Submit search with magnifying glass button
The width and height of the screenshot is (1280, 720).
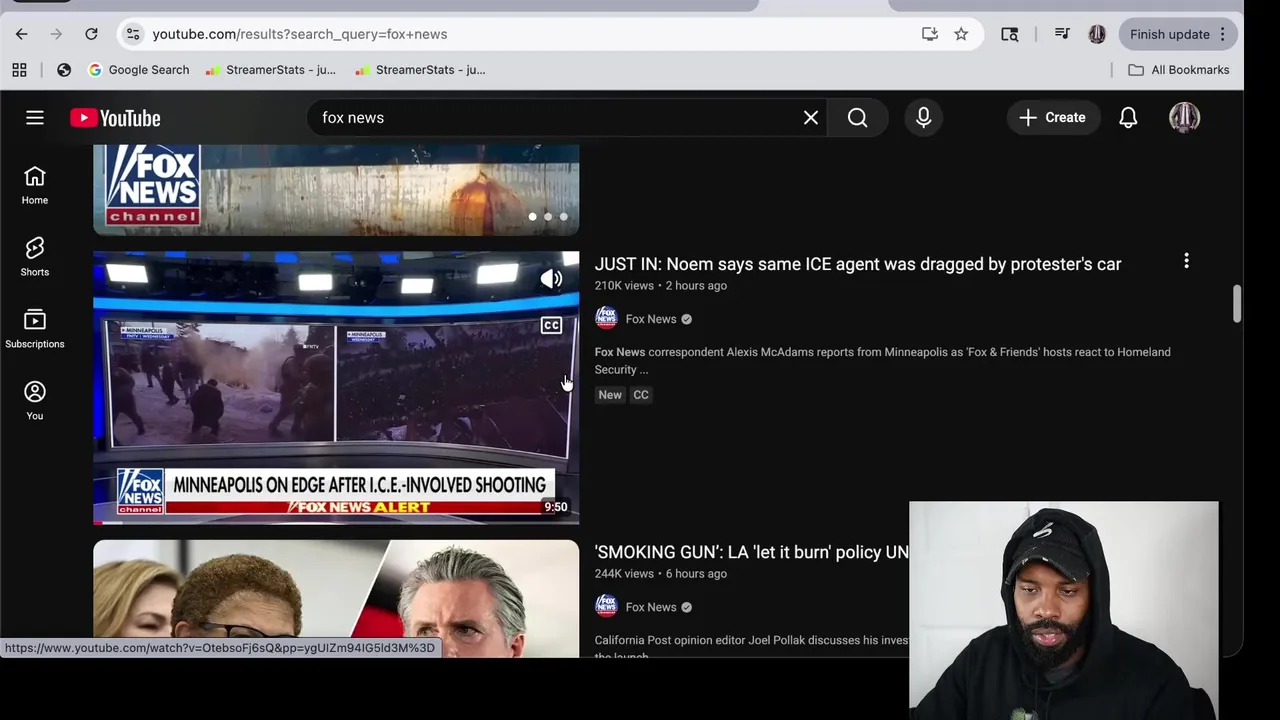coord(858,118)
